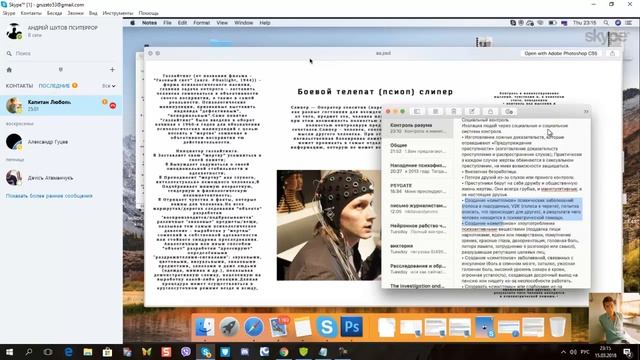The height and width of the screenshot is (360, 640).
Task: Open the Mac View menu
Action: [x=222, y=23]
